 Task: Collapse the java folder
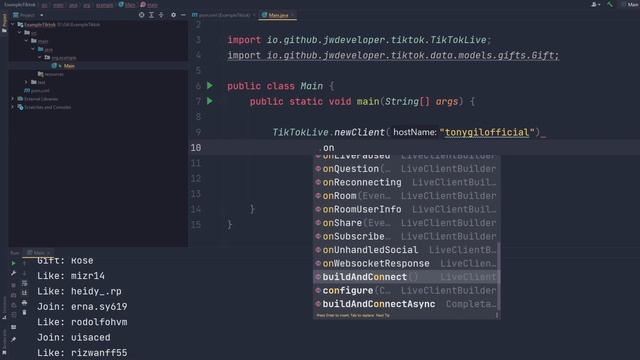[33, 49]
